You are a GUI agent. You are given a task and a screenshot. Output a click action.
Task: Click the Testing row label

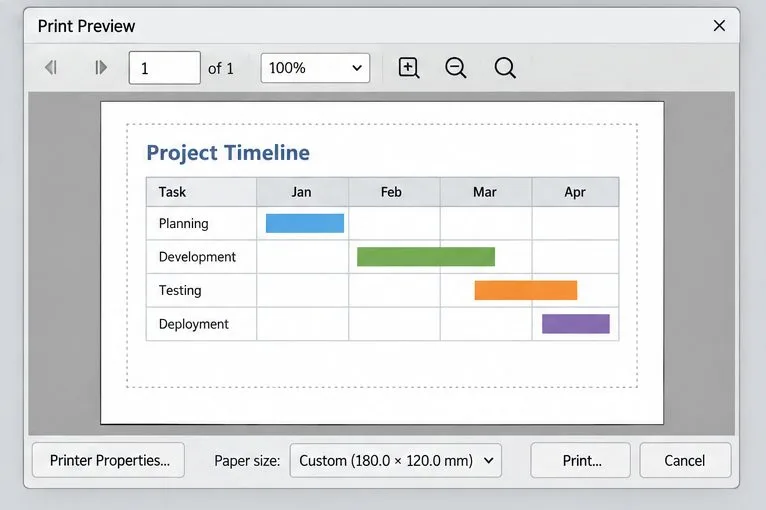click(180, 291)
